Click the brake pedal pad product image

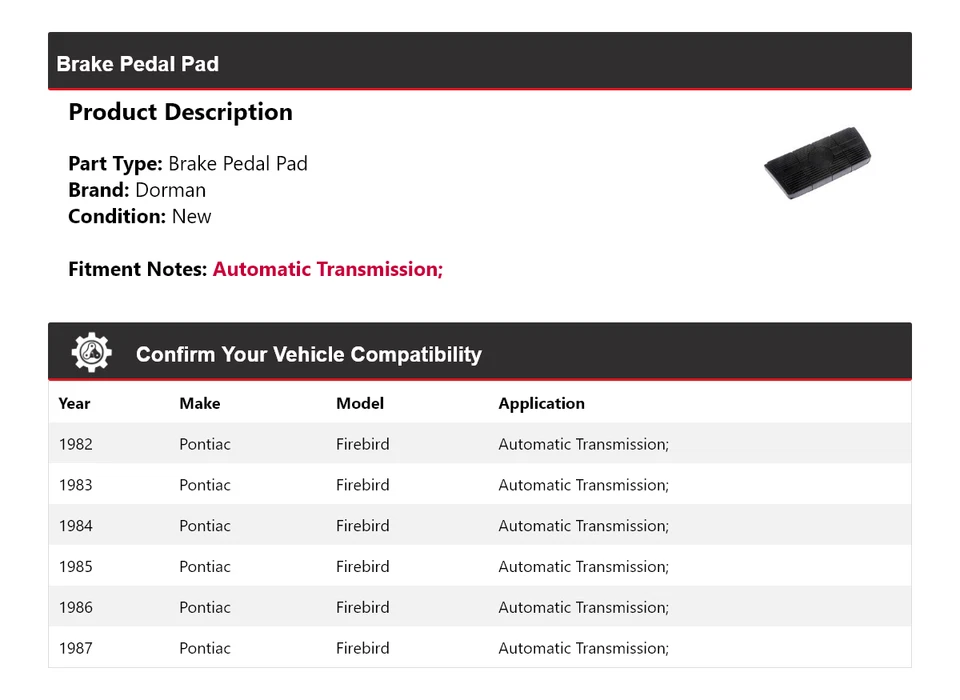817,163
